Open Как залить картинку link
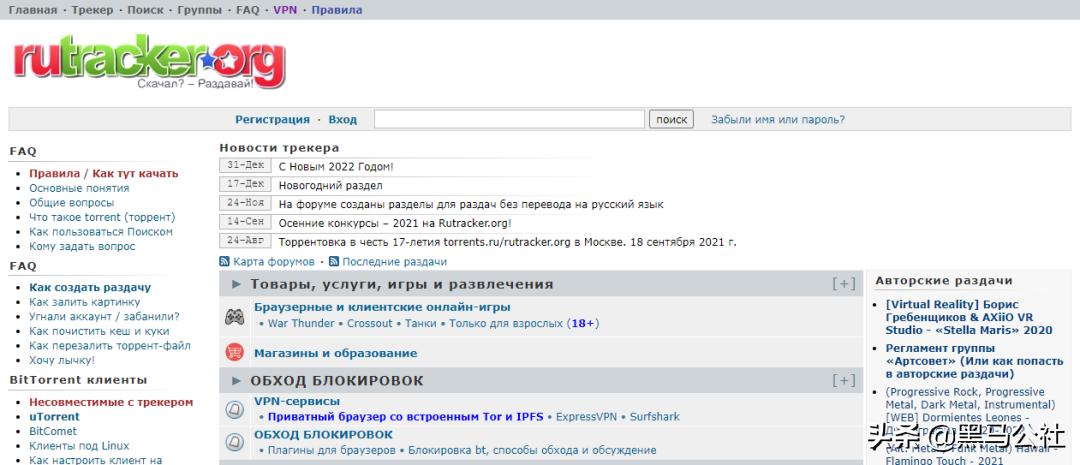The width and height of the screenshot is (1080, 465). [85, 302]
